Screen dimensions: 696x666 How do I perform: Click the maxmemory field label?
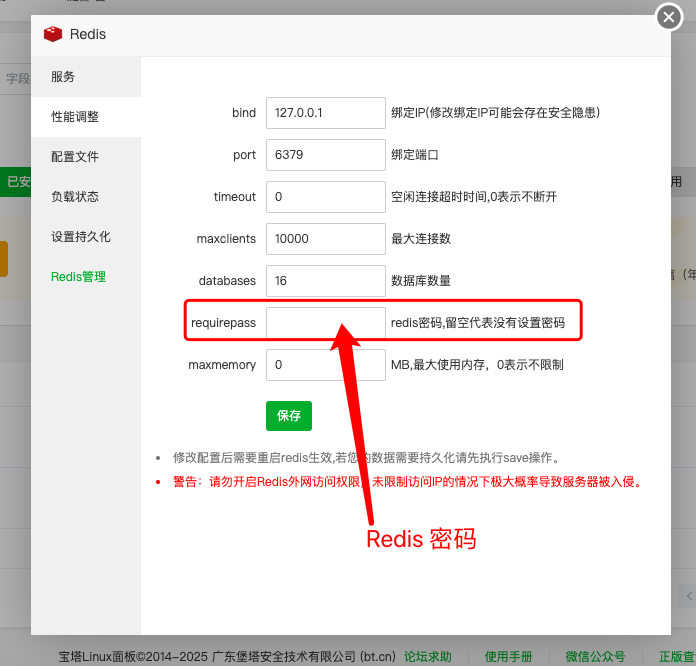[x=222, y=365]
